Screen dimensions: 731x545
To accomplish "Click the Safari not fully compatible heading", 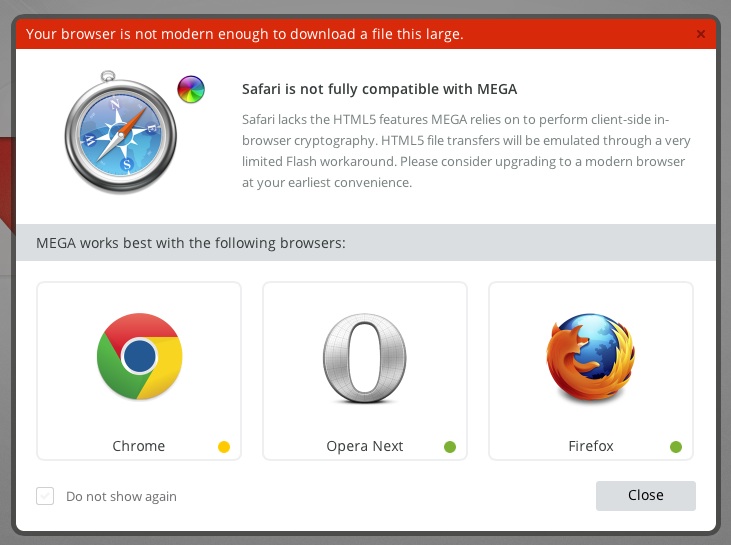I will tap(379, 89).
